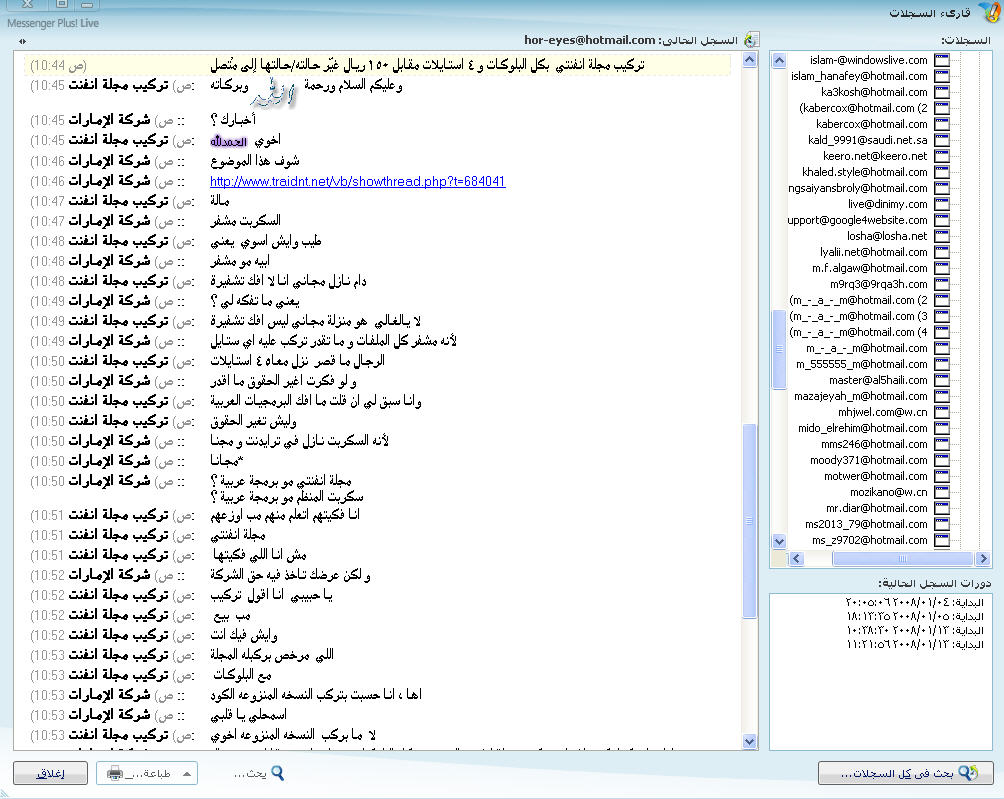Open the print dropdown arrow
The height and width of the screenshot is (799, 1004).
tap(186, 773)
